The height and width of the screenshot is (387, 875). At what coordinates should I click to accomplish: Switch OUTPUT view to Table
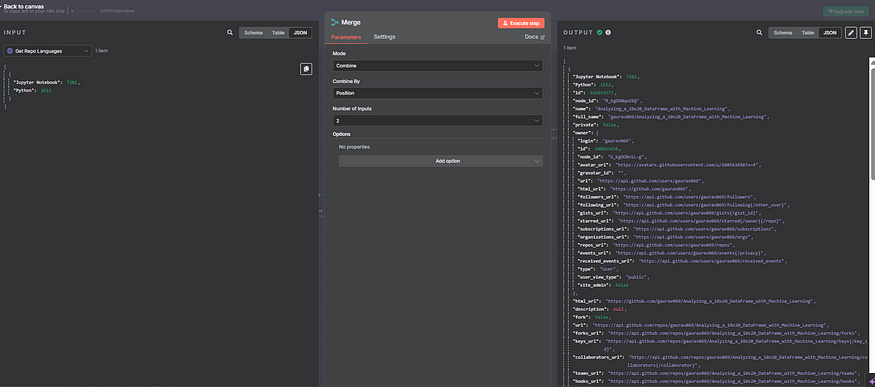coord(807,33)
